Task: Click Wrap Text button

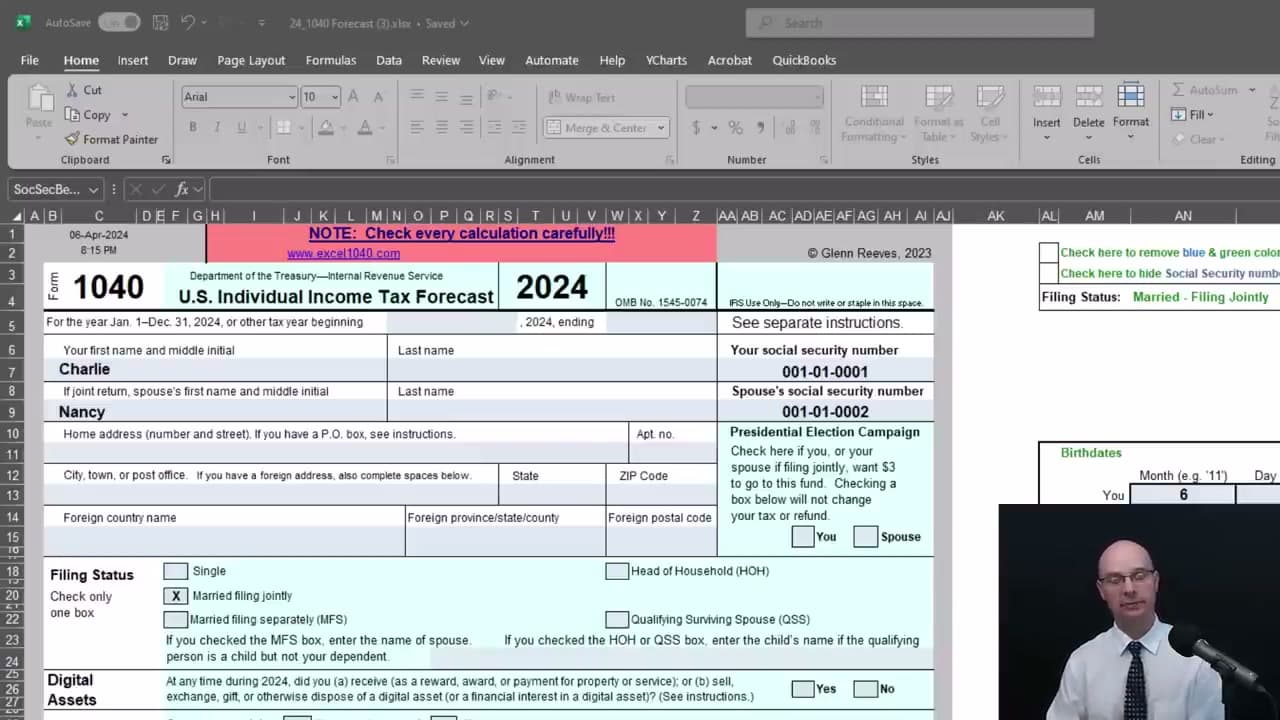Action: click(581, 97)
